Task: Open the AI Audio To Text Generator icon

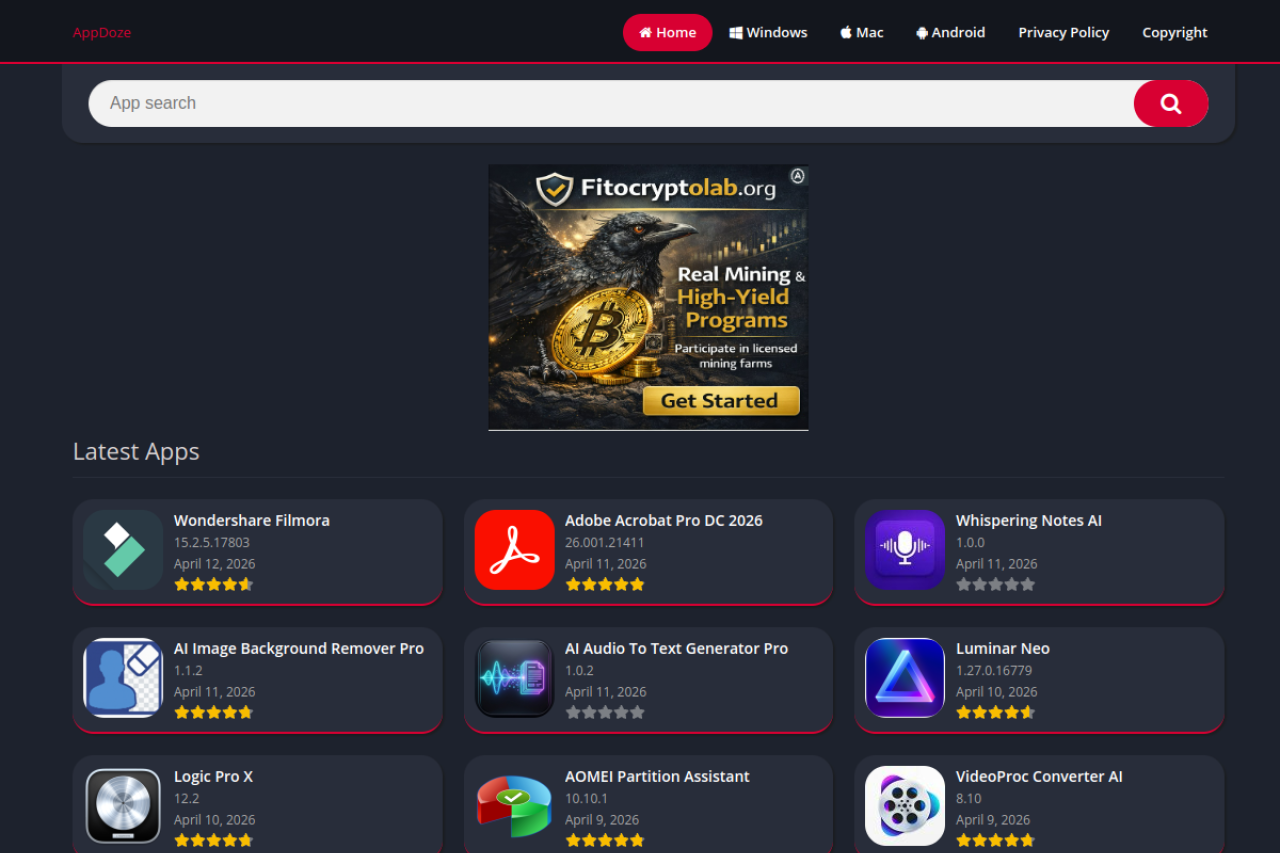Action: click(514, 678)
